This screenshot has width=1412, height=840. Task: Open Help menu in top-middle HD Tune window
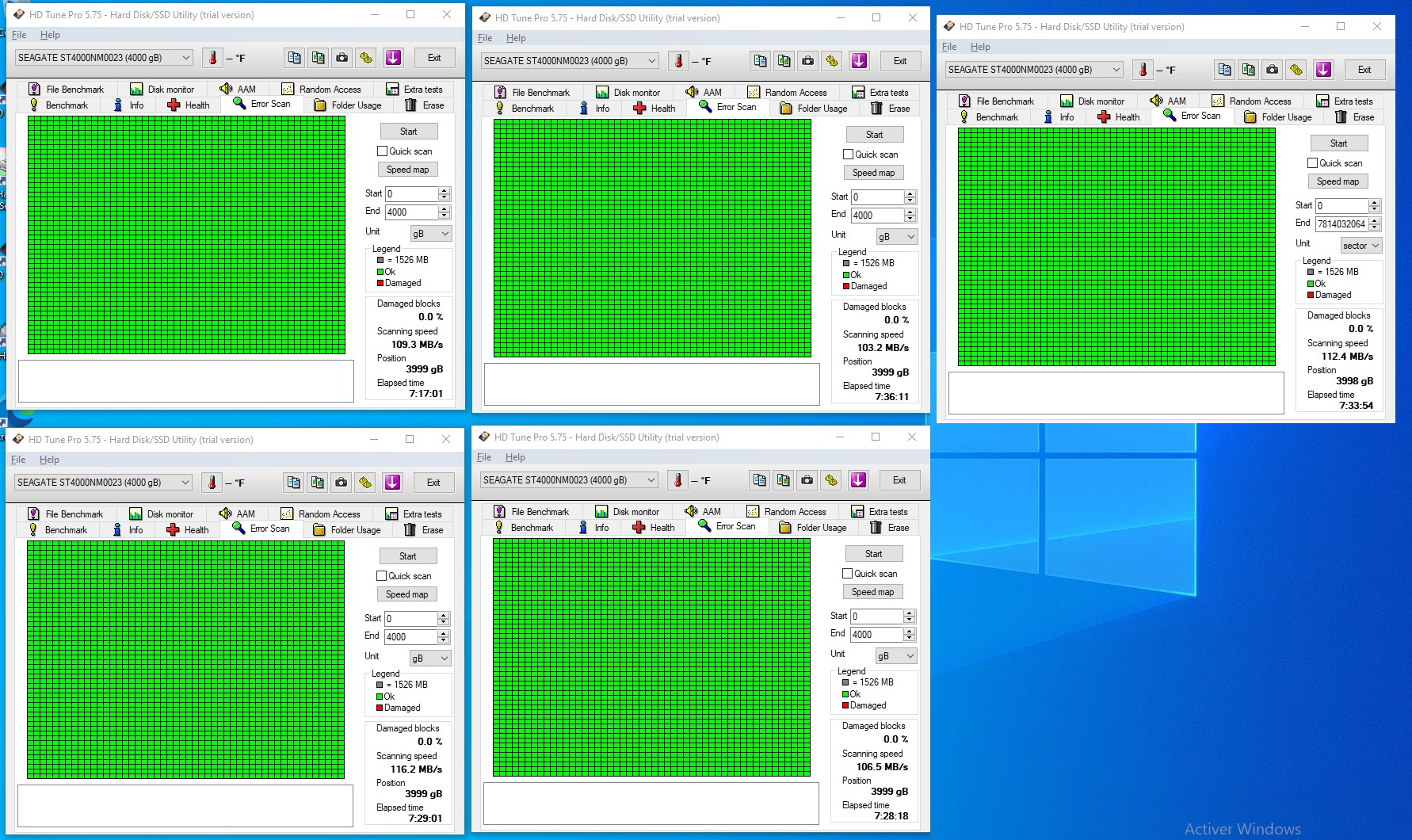[x=516, y=38]
